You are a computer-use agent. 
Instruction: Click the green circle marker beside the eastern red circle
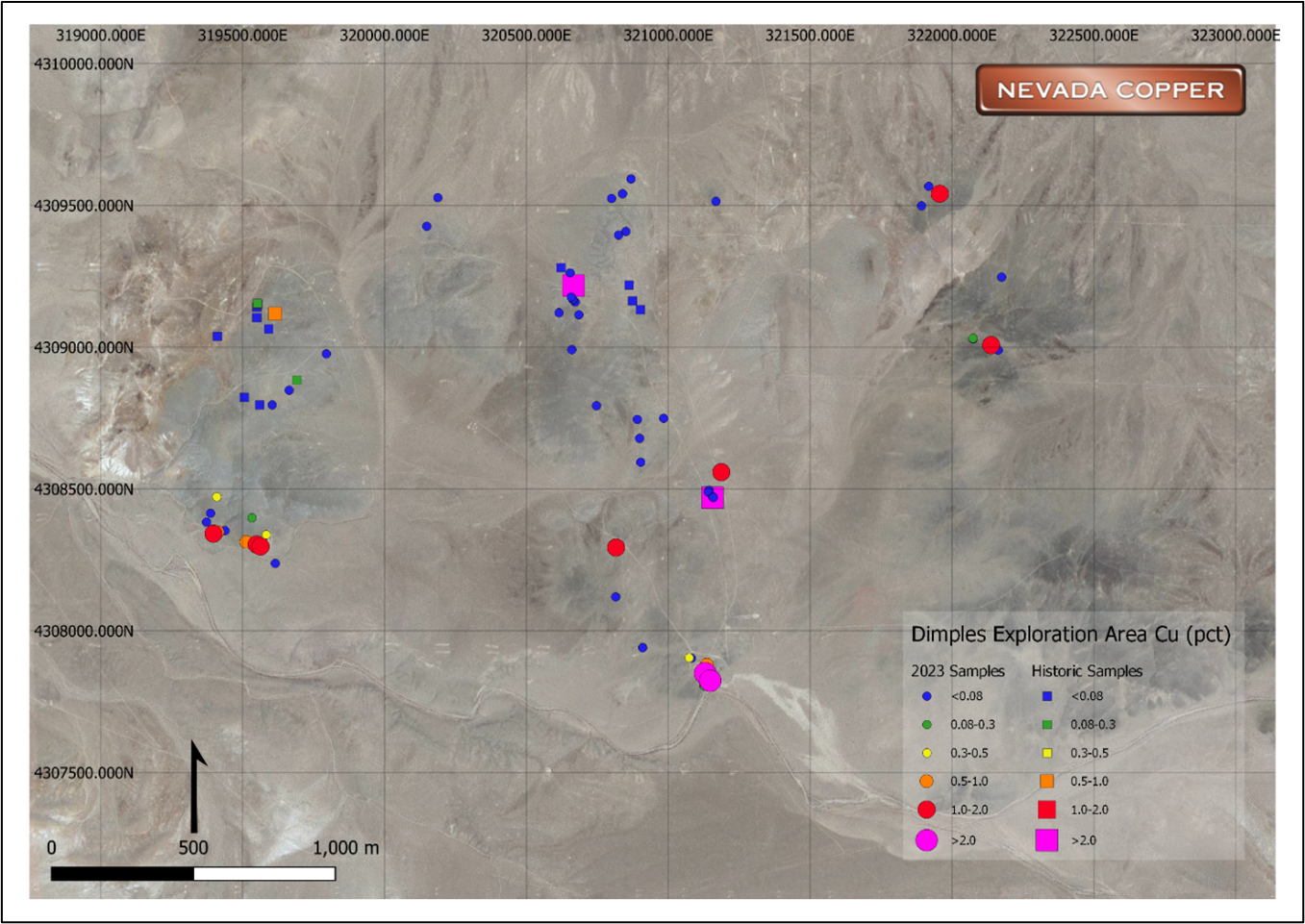973,338
